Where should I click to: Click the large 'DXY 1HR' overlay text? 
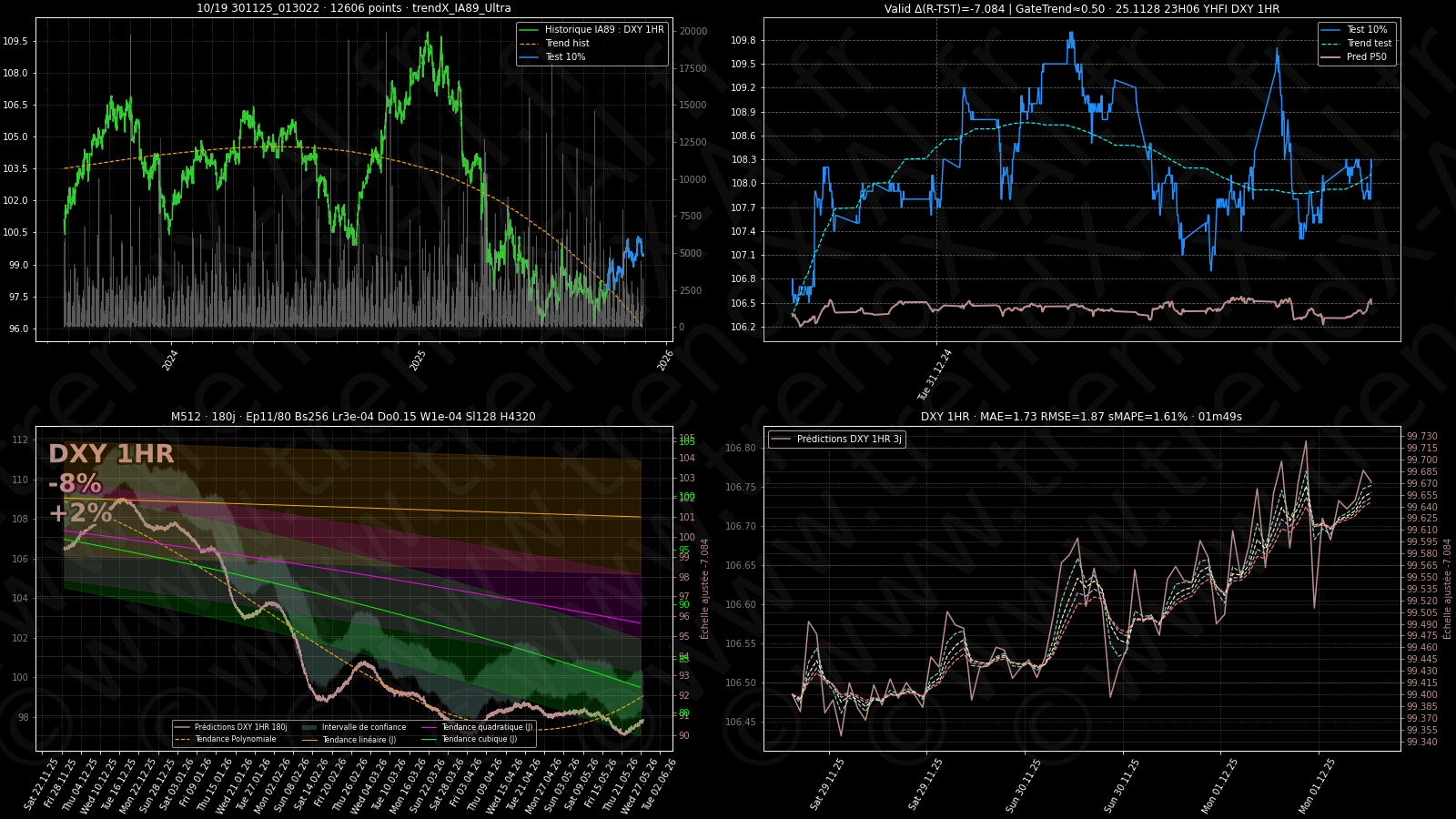tap(110, 454)
